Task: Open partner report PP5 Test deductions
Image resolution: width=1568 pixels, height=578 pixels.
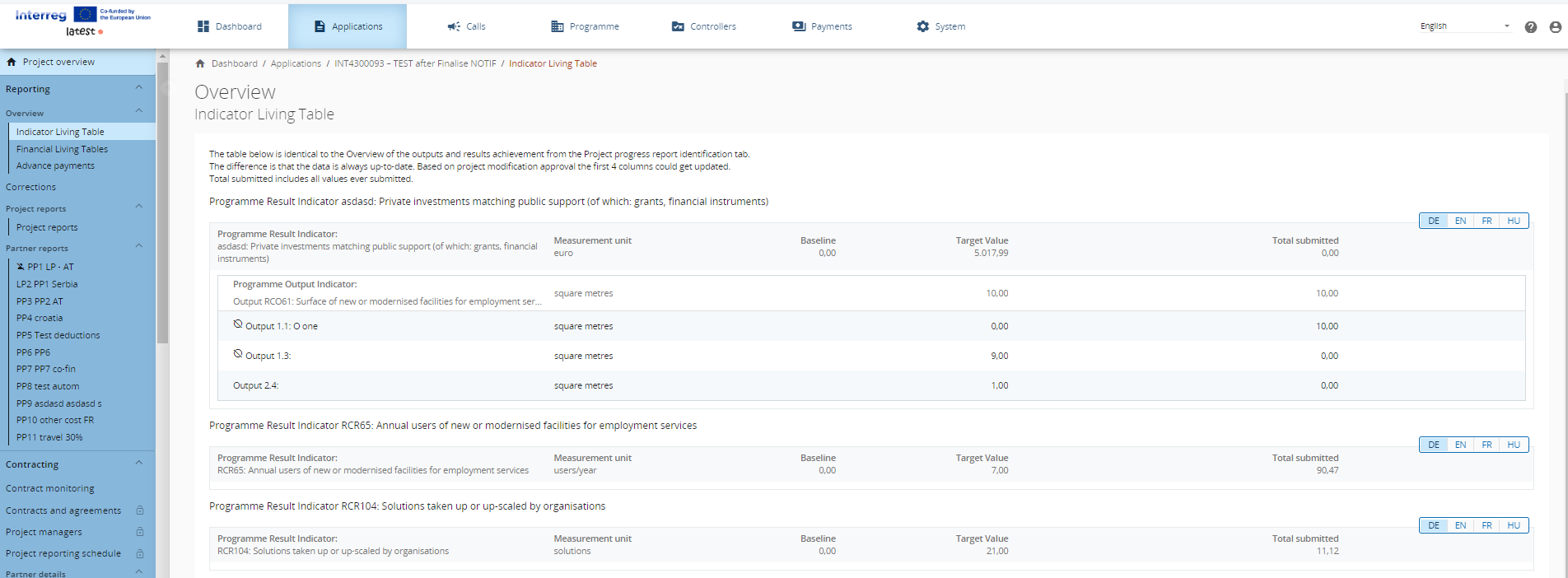Action: (x=58, y=335)
